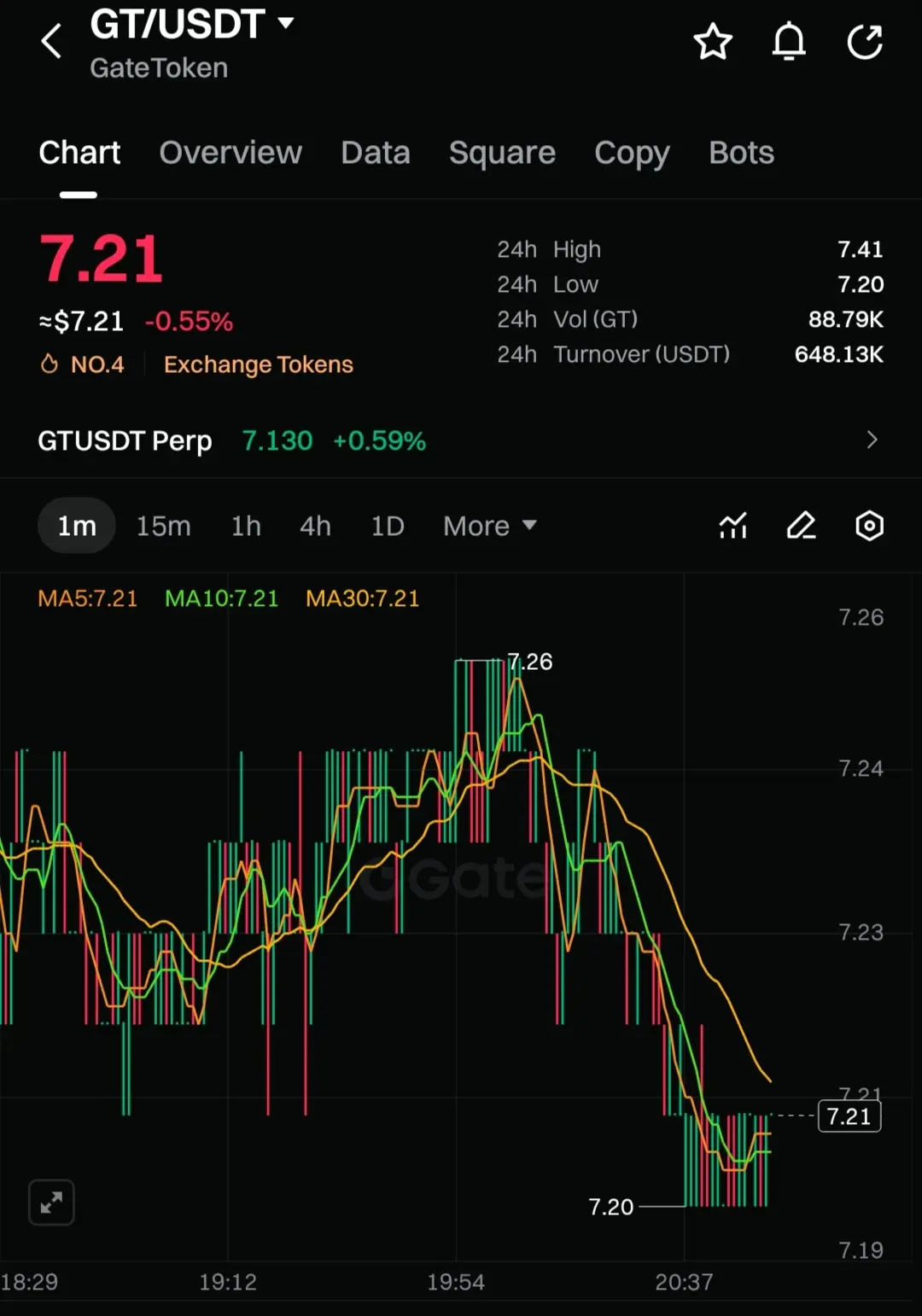The height and width of the screenshot is (1316, 922).
Task: Select the 1m timeframe
Action: click(77, 526)
